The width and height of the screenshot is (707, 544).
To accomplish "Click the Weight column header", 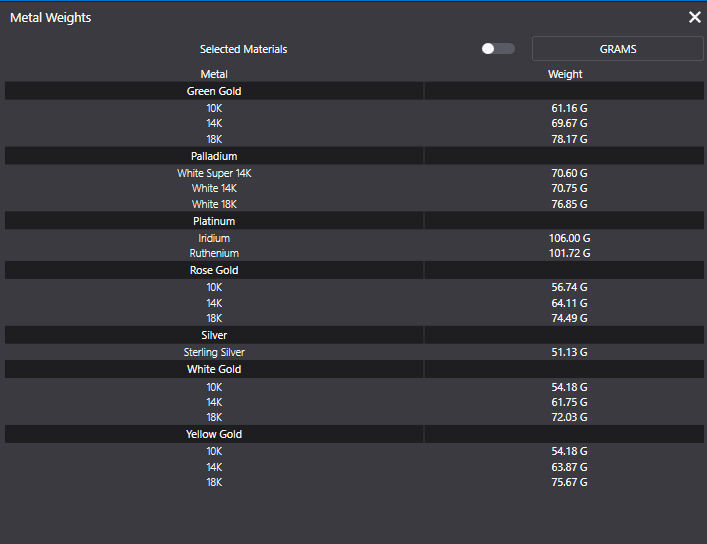I will point(565,74).
